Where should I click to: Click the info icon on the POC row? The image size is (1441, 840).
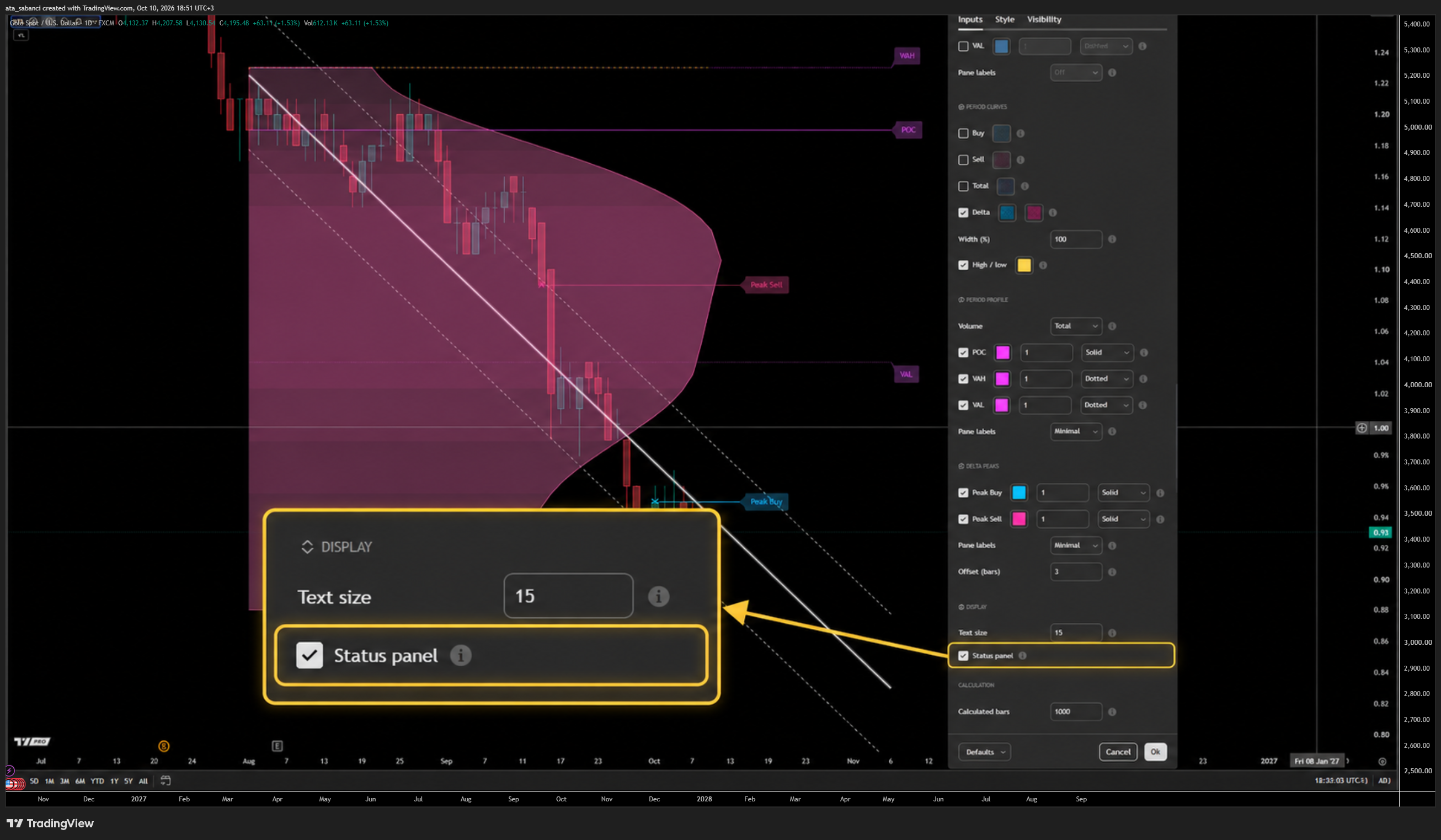1144,353
